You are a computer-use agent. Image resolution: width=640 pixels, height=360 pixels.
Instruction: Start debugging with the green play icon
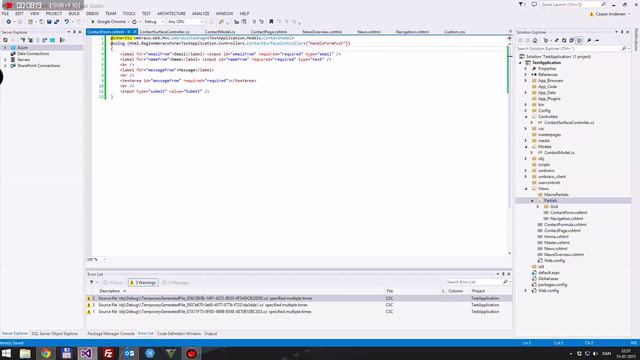pos(93,22)
